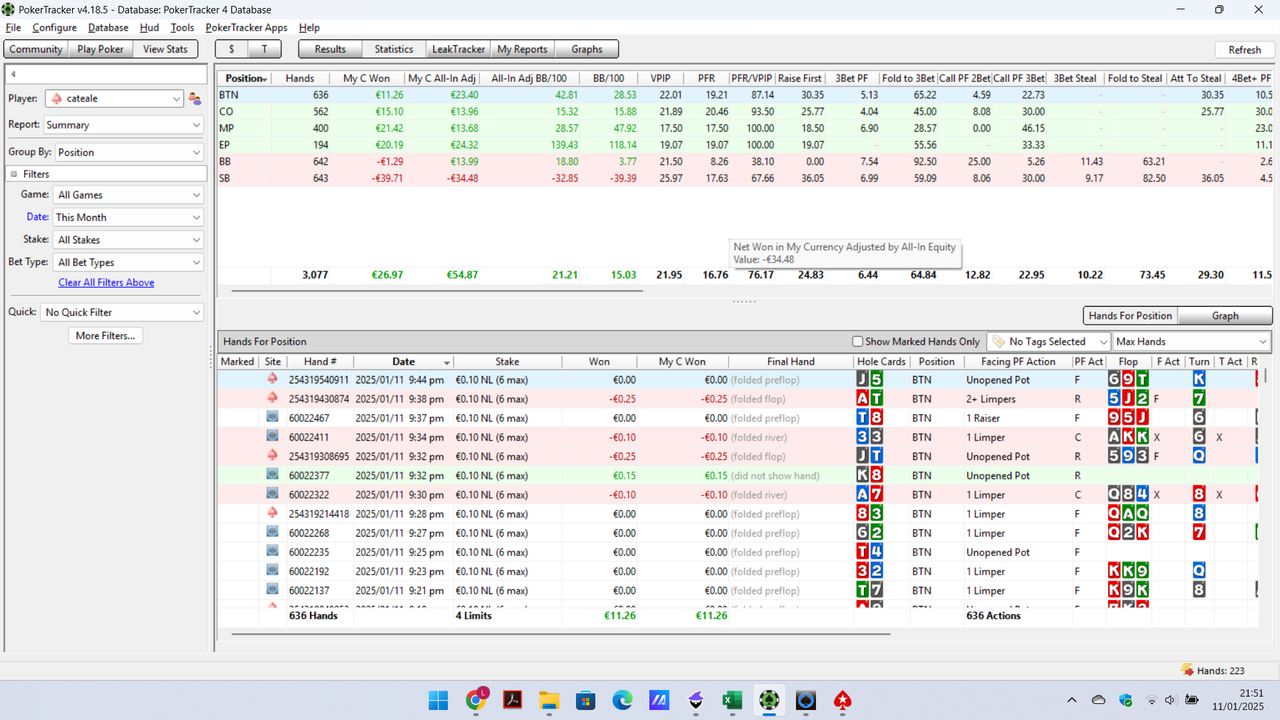This screenshot has height=720, width=1280.
Task: Switch to the LeakTracker tab
Action: 458,49
